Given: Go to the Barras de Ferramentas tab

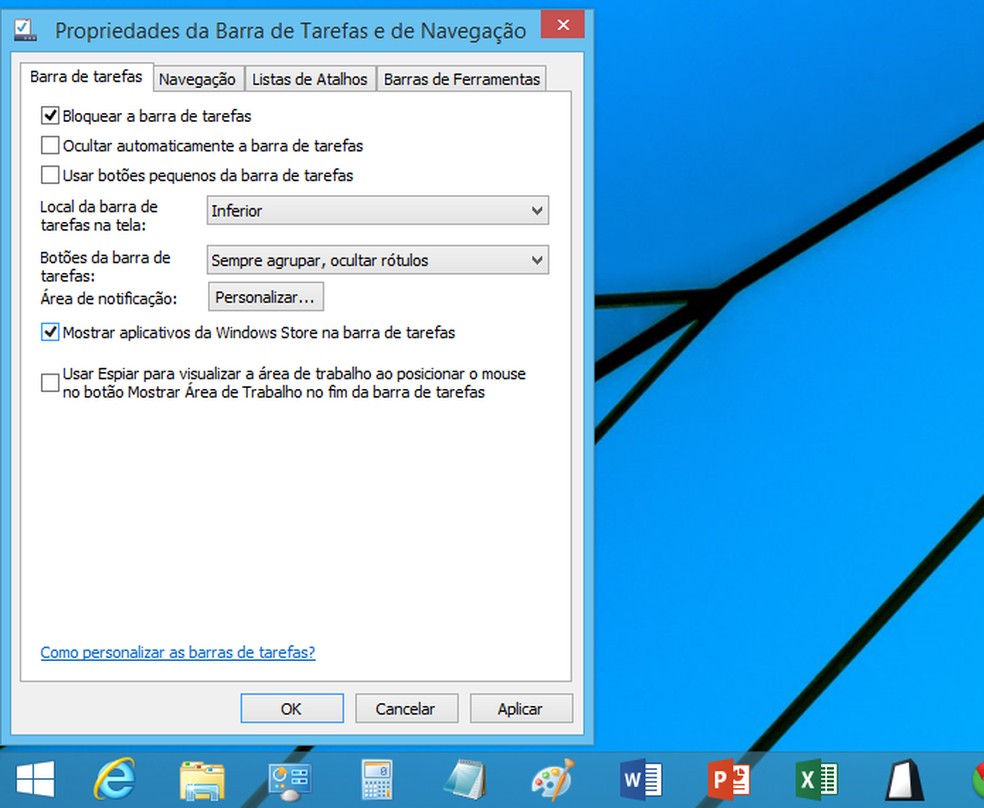Looking at the screenshot, I should click(462, 79).
